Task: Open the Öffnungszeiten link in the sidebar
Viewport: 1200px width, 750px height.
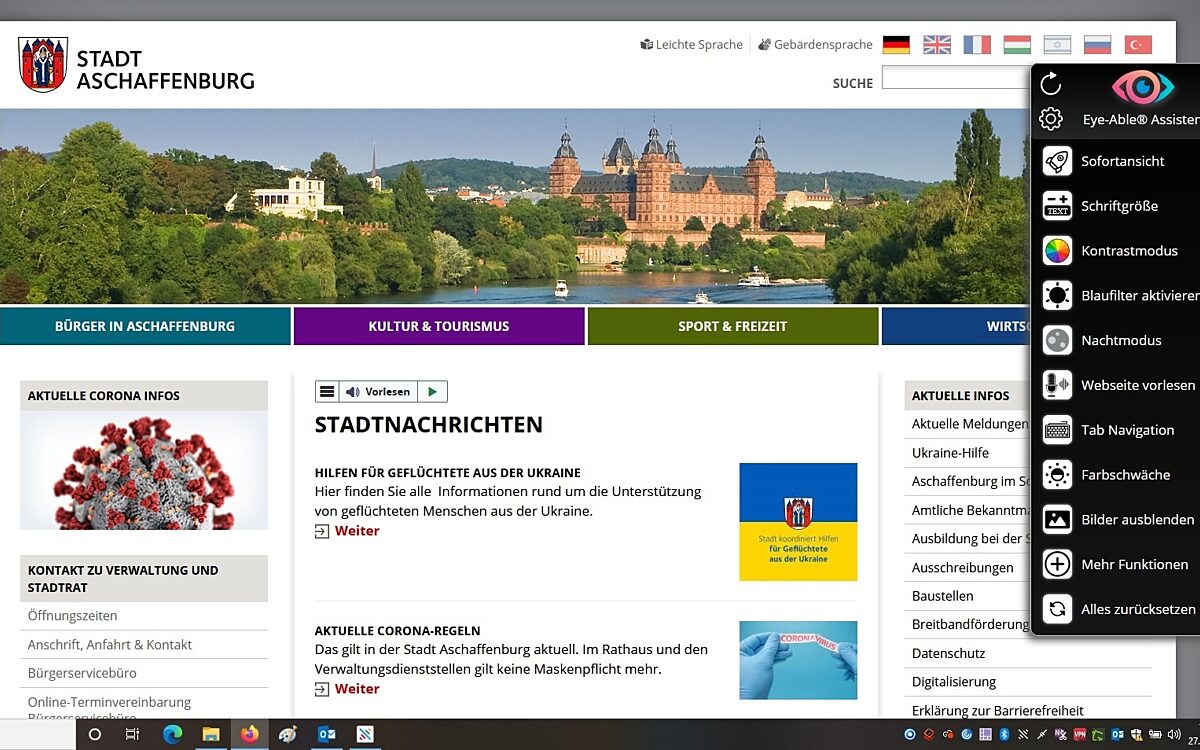Action: pyautogui.click(x=72, y=616)
